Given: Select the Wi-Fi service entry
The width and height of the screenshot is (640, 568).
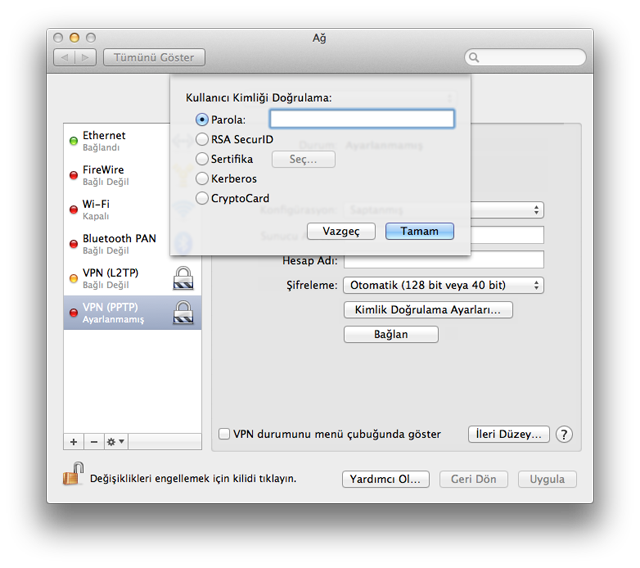Looking at the screenshot, I should click(132, 209).
